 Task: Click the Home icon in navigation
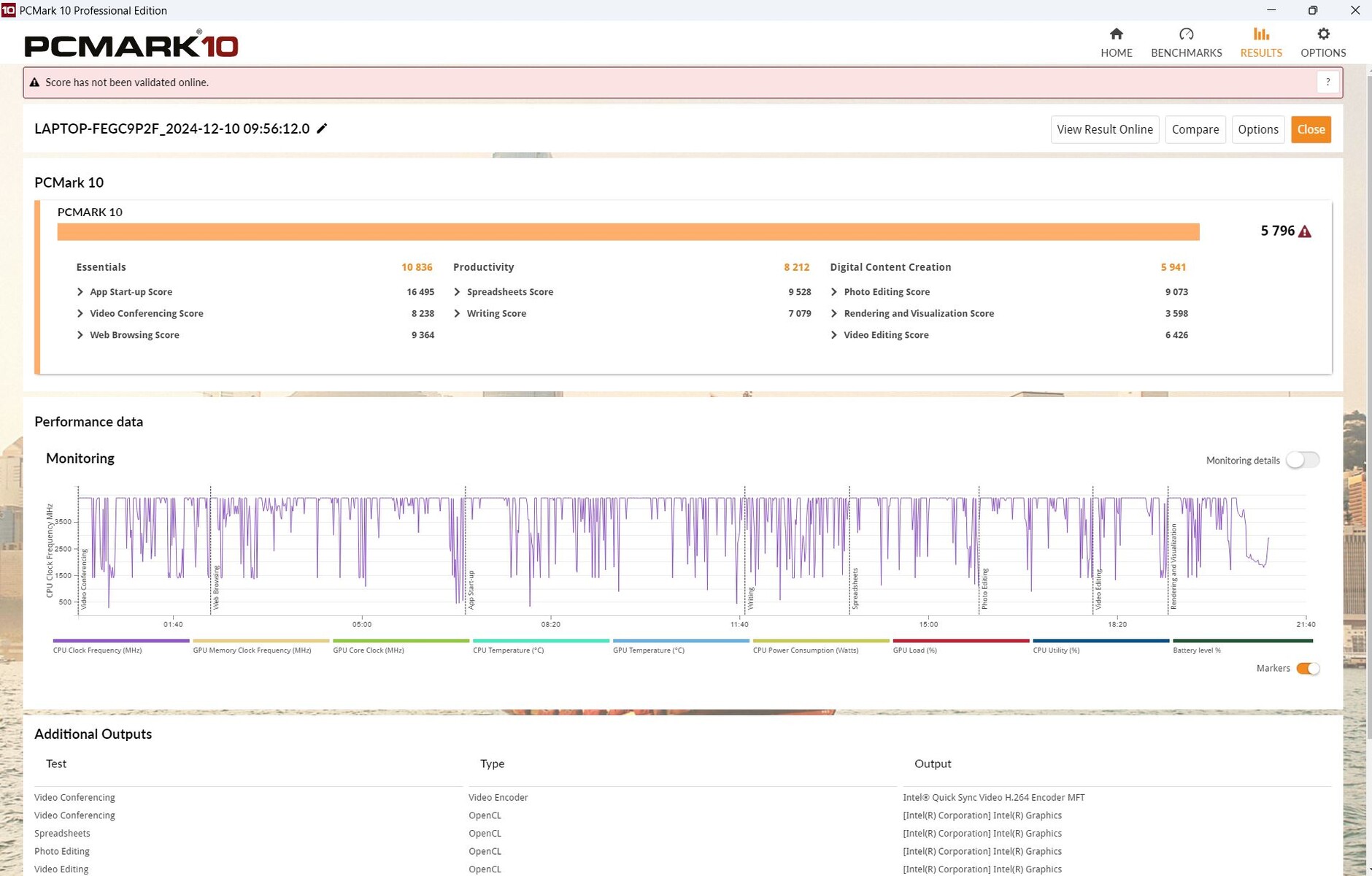coord(1116,34)
